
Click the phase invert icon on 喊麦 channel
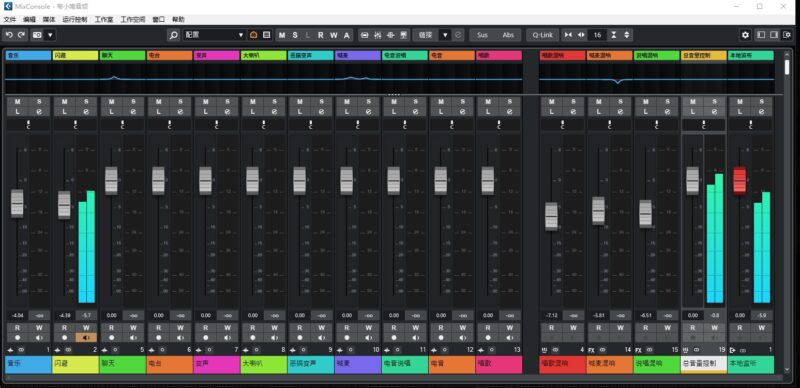pos(368,112)
